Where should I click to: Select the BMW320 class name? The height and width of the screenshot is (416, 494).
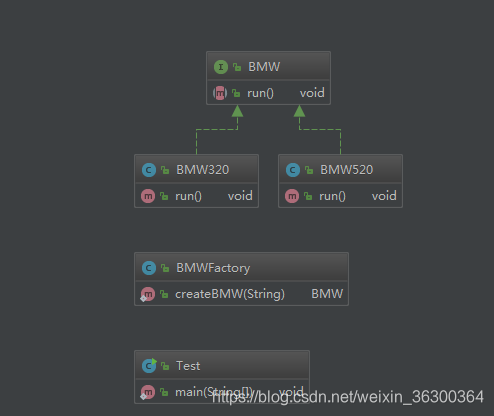203,170
